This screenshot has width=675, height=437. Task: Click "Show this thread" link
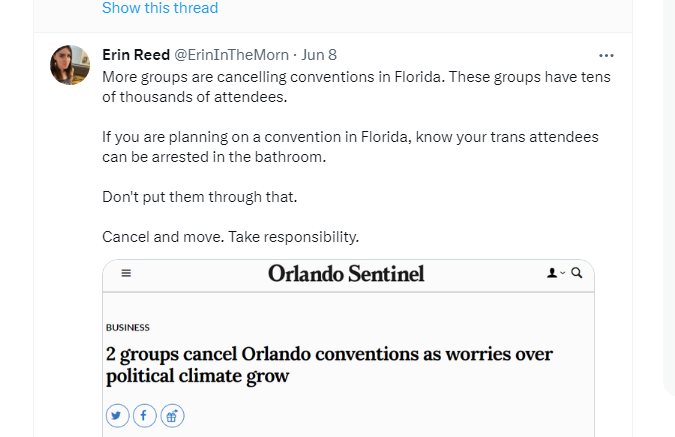point(160,8)
